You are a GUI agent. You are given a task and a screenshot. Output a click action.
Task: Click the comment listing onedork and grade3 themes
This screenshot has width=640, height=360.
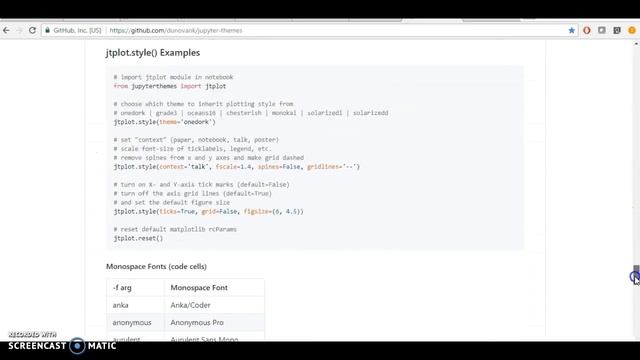[251, 113]
